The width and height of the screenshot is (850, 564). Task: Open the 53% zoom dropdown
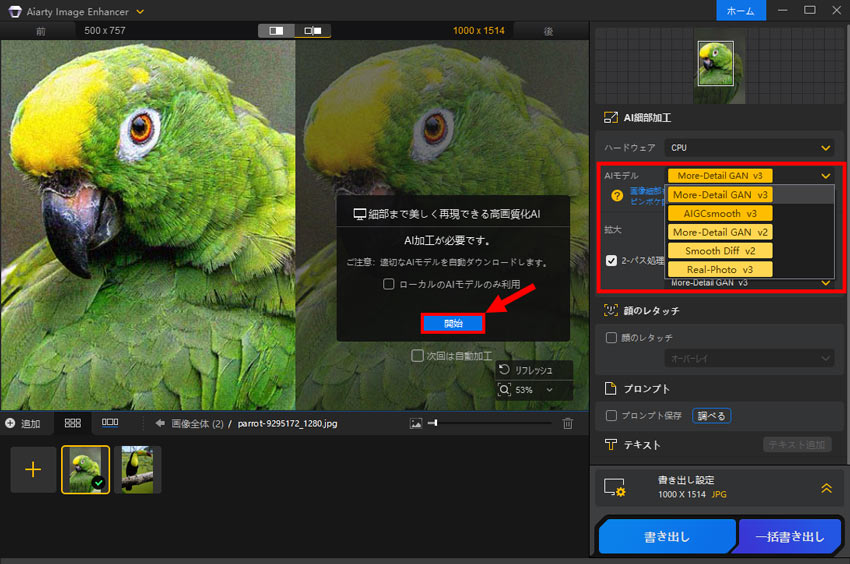click(550, 389)
